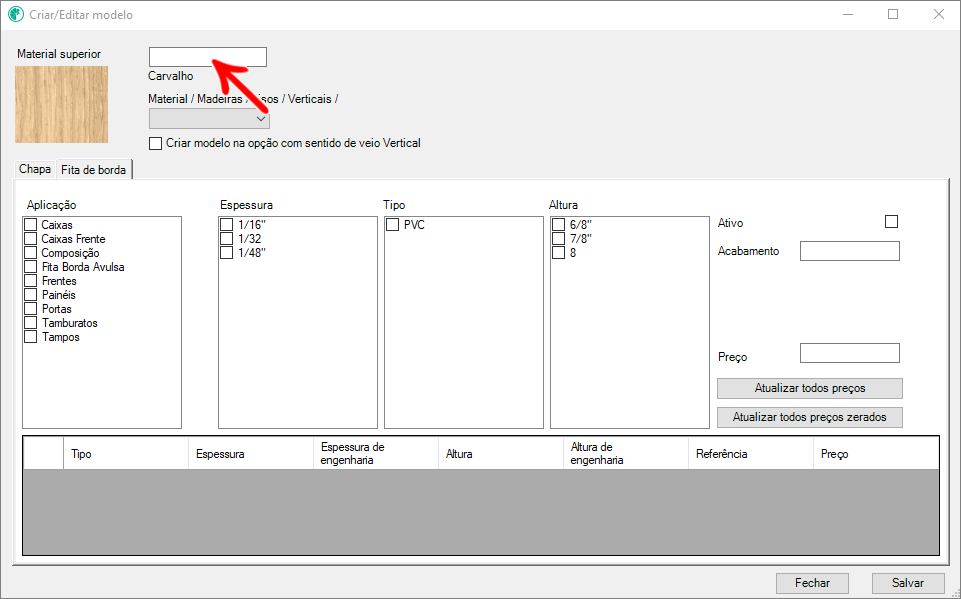961x599 pixels.
Task: Click the Preço input field
Action: pyautogui.click(x=850, y=353)
